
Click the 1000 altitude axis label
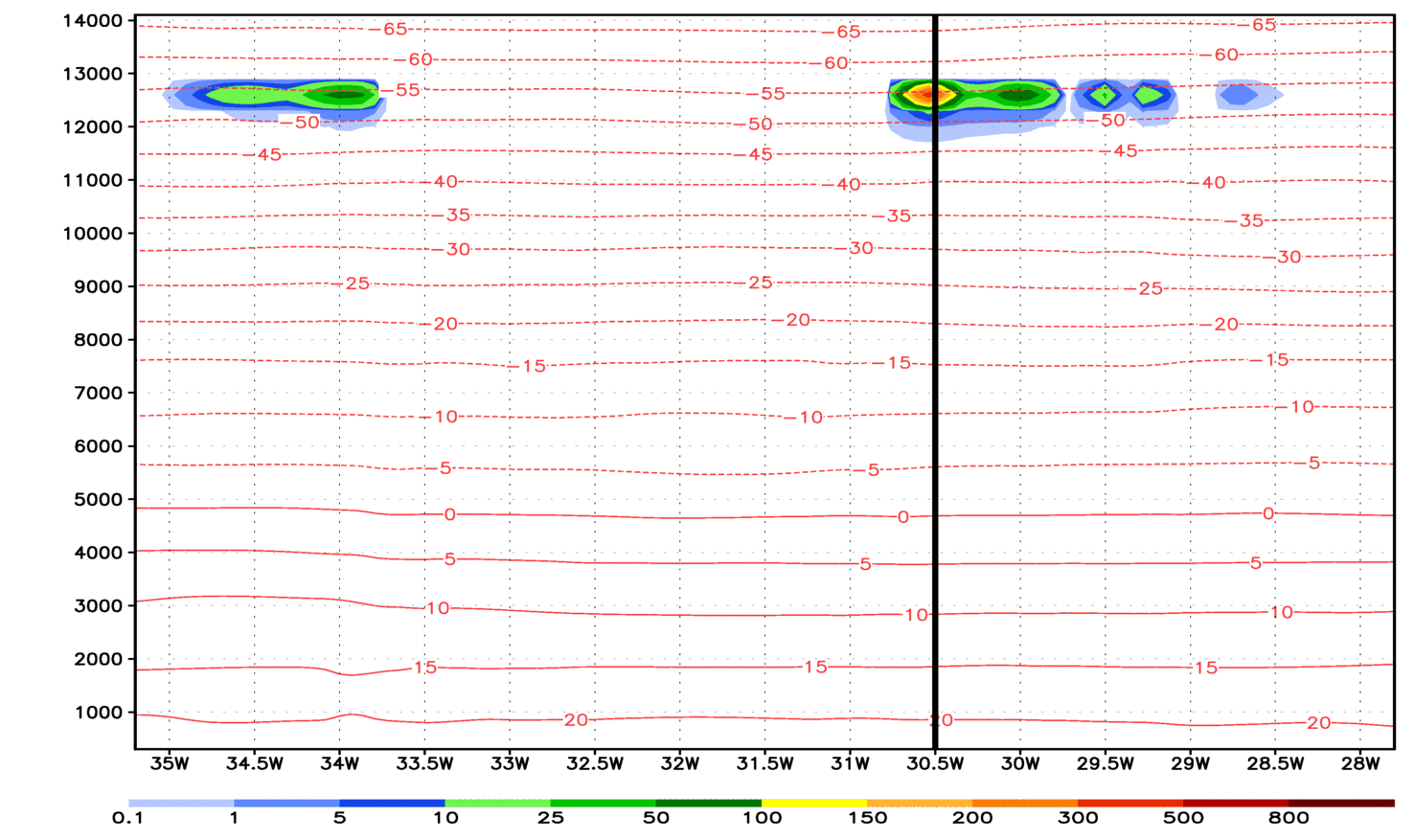97,713
